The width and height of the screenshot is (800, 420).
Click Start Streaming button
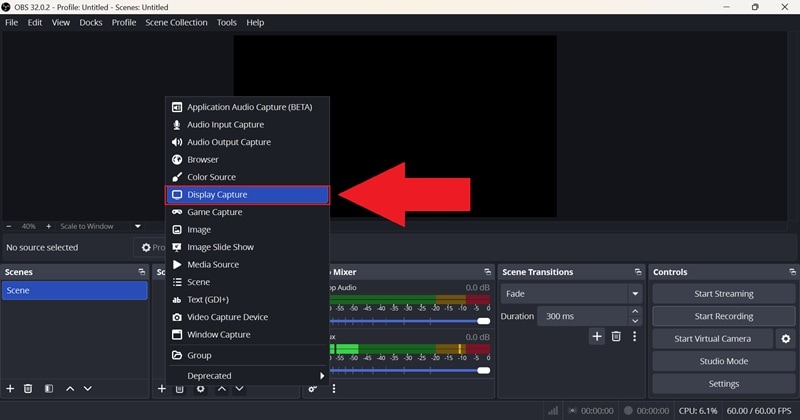pos(723,294)
